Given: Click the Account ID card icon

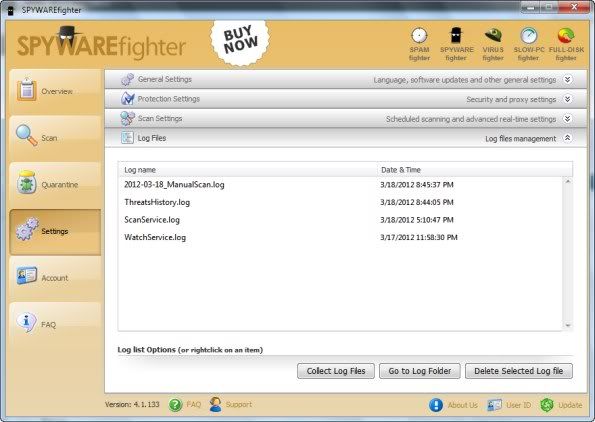Looking at the screenshot, I should [x=27, y=276].
